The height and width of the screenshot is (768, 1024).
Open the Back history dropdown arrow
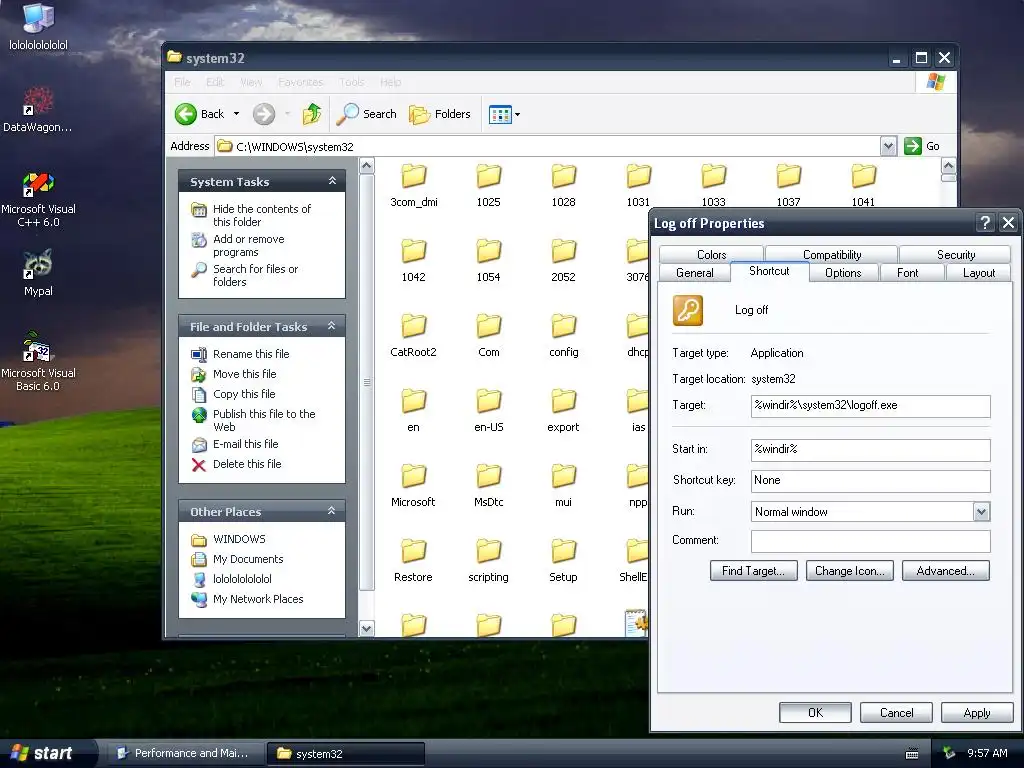tap(236, 114)
